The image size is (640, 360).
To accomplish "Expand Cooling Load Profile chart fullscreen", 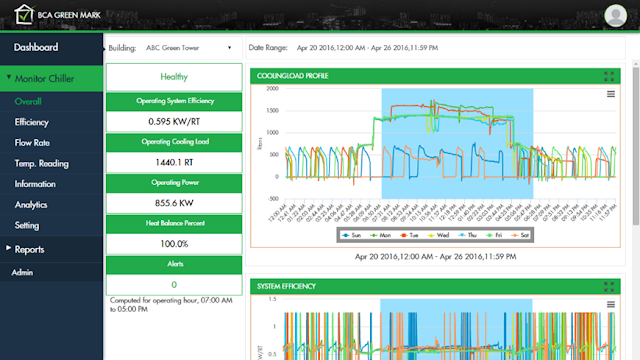I will click(x=609, y=76).
